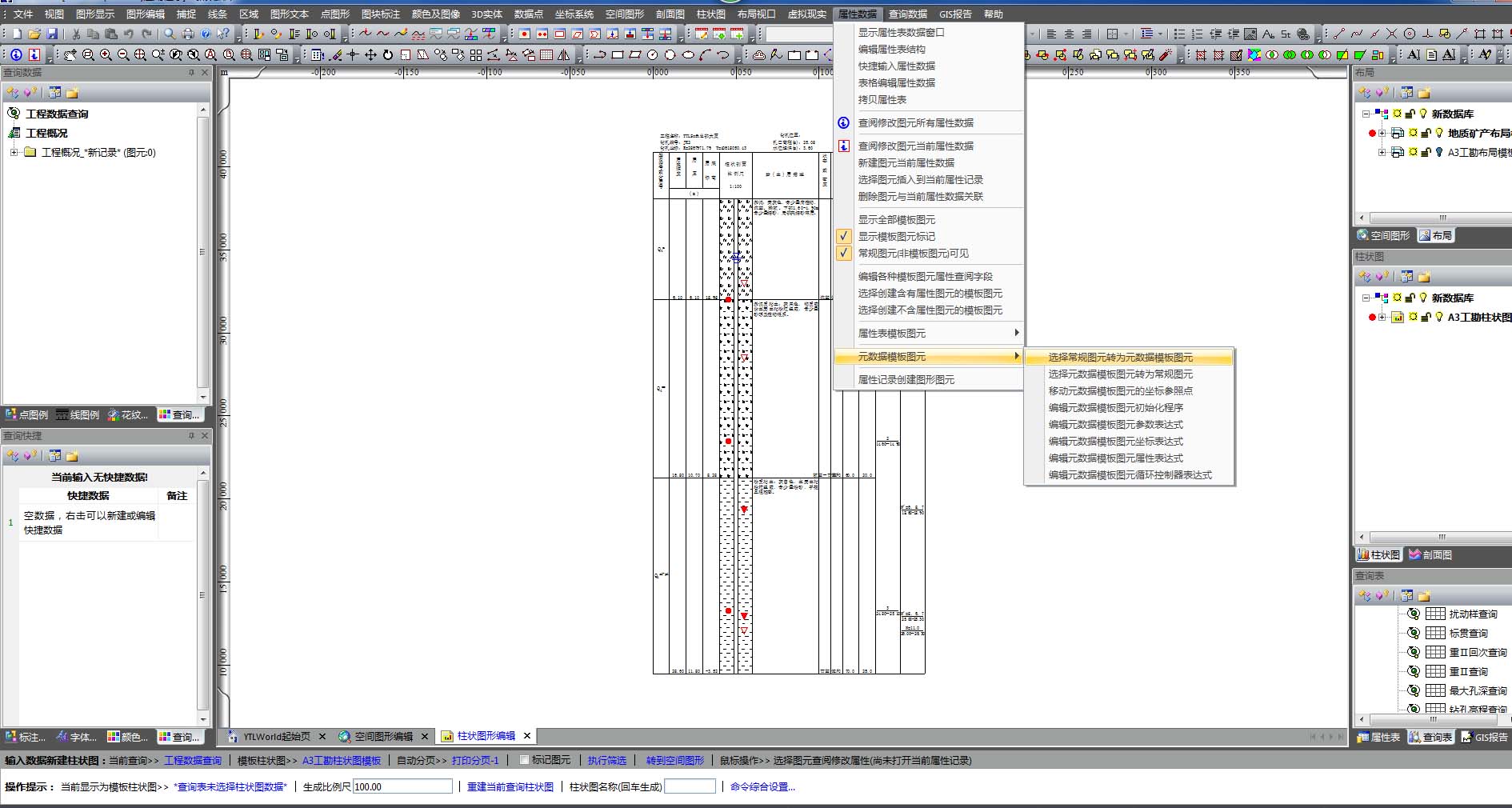Select 显示属性表数据窗口 menu entry
This screenshot has width=1512, height=808.
click(x=928, y=33)
